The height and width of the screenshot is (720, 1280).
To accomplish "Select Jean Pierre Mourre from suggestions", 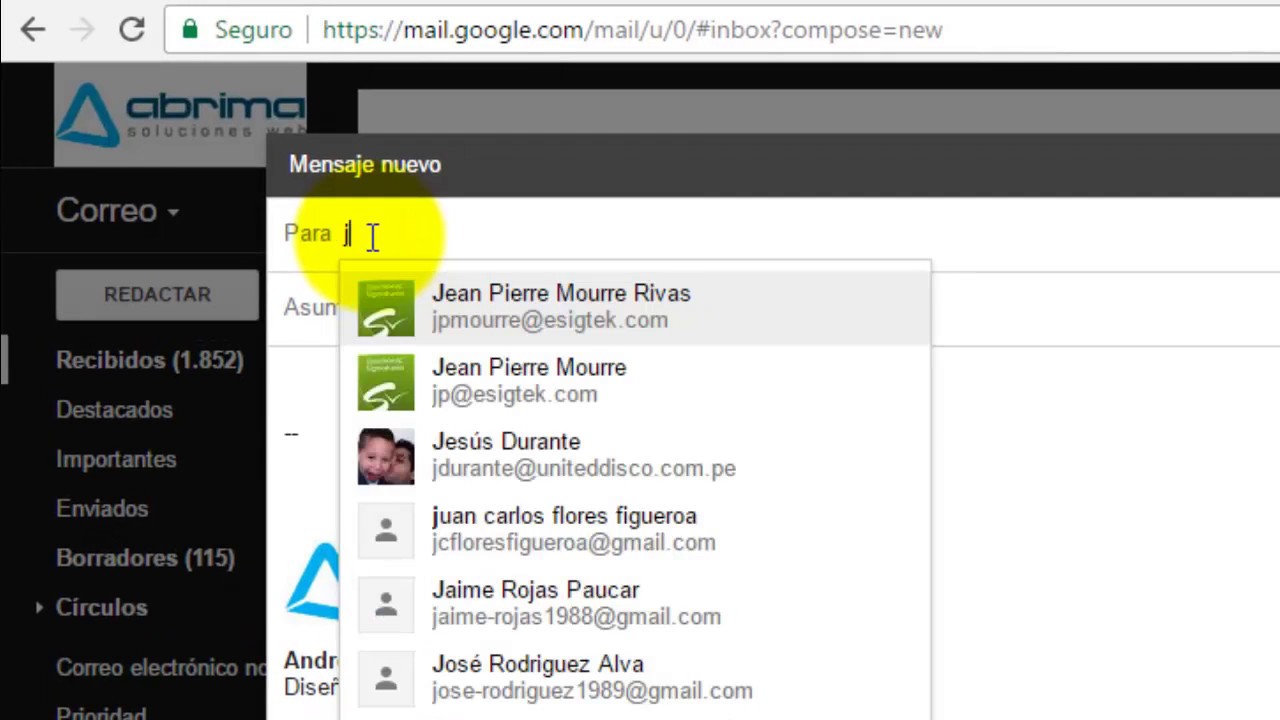I will [529, 381].
